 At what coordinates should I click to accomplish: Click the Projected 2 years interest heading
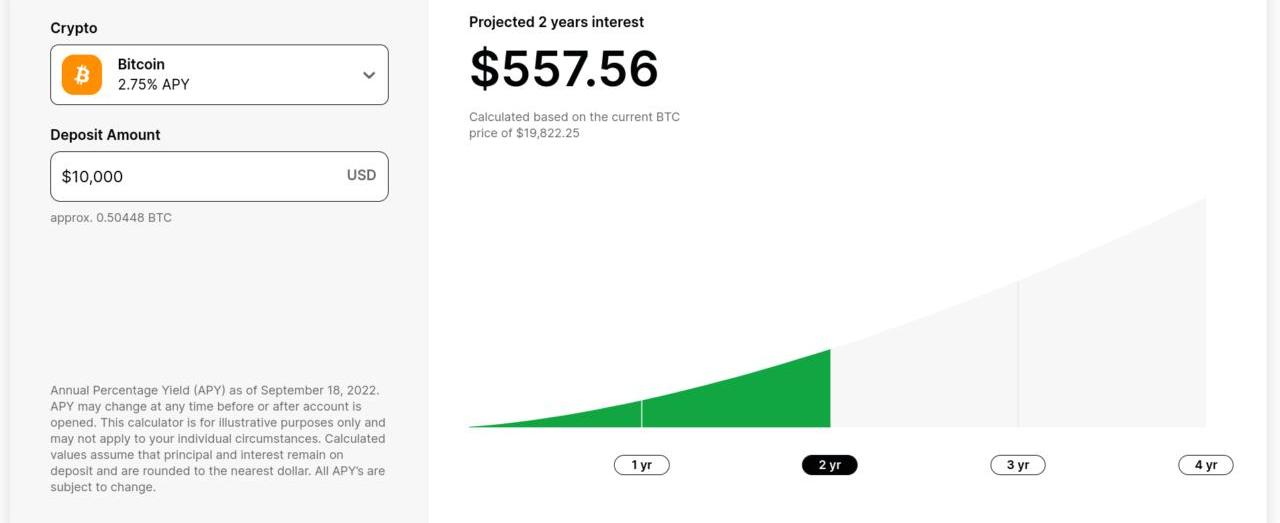coord(556,22)
